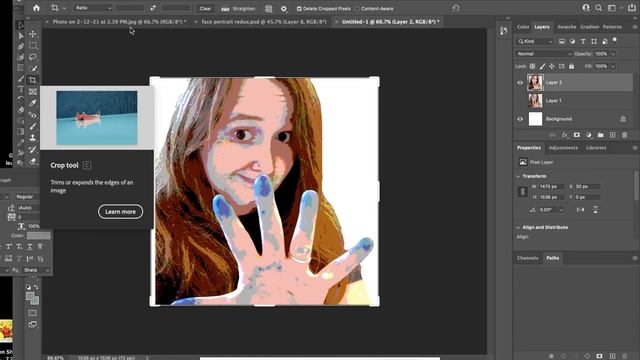Collapse the Transform section
640x360 pixels.
518,176
